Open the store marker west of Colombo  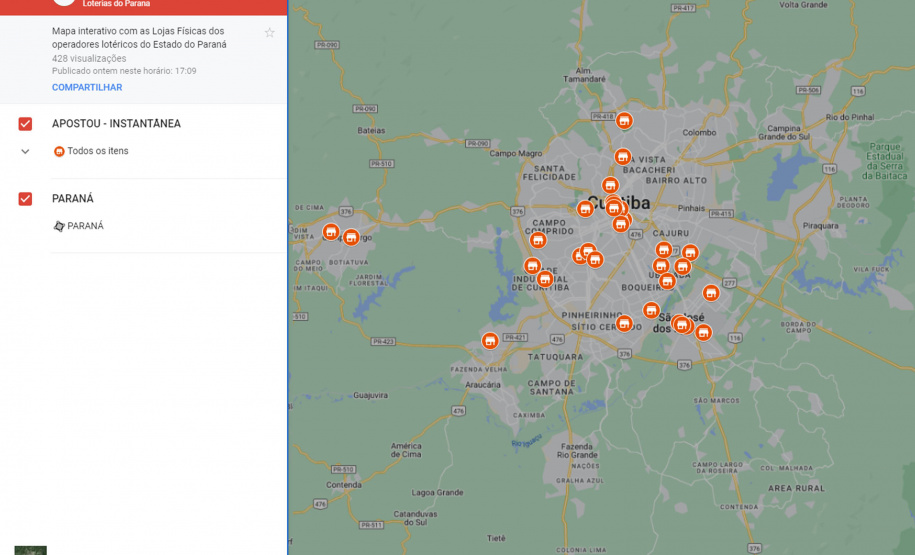click(624, 121)
